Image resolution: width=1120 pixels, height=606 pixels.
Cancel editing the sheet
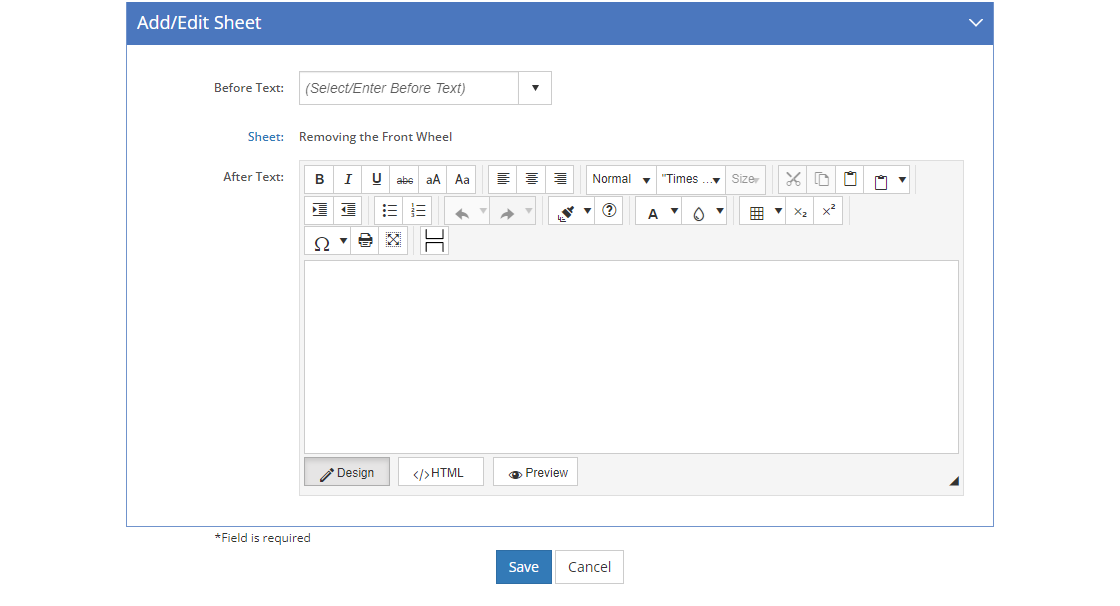tap(589, 567)
